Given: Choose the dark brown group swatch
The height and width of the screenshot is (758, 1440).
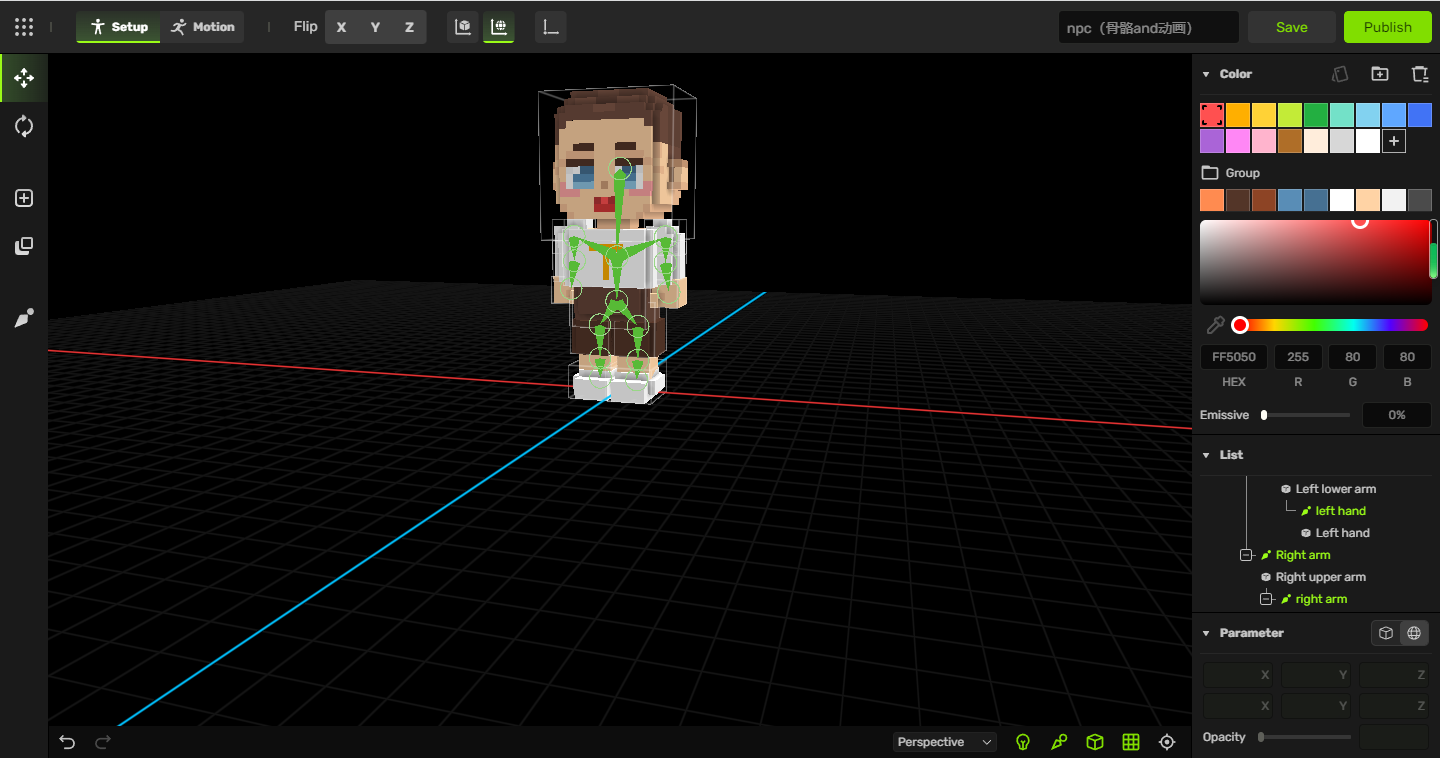Looking at the screenshot, I should [1238, 200].
